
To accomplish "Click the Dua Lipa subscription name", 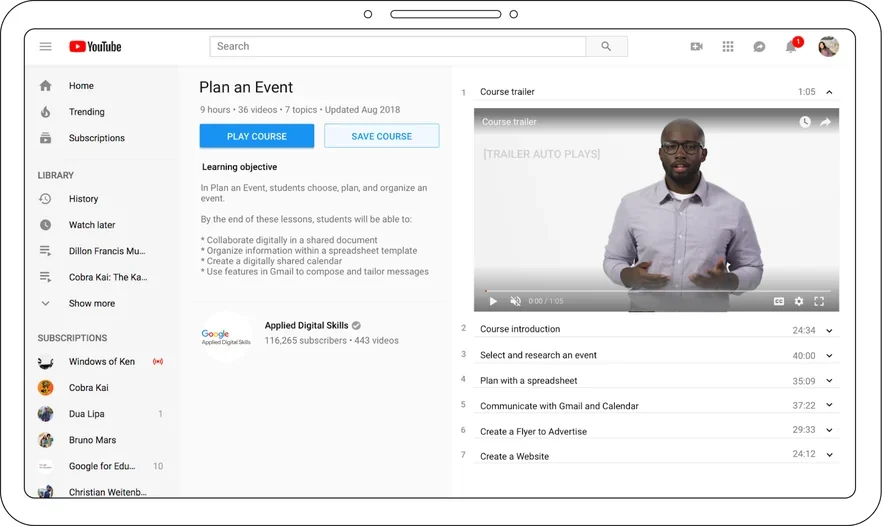I will [86, 413].
